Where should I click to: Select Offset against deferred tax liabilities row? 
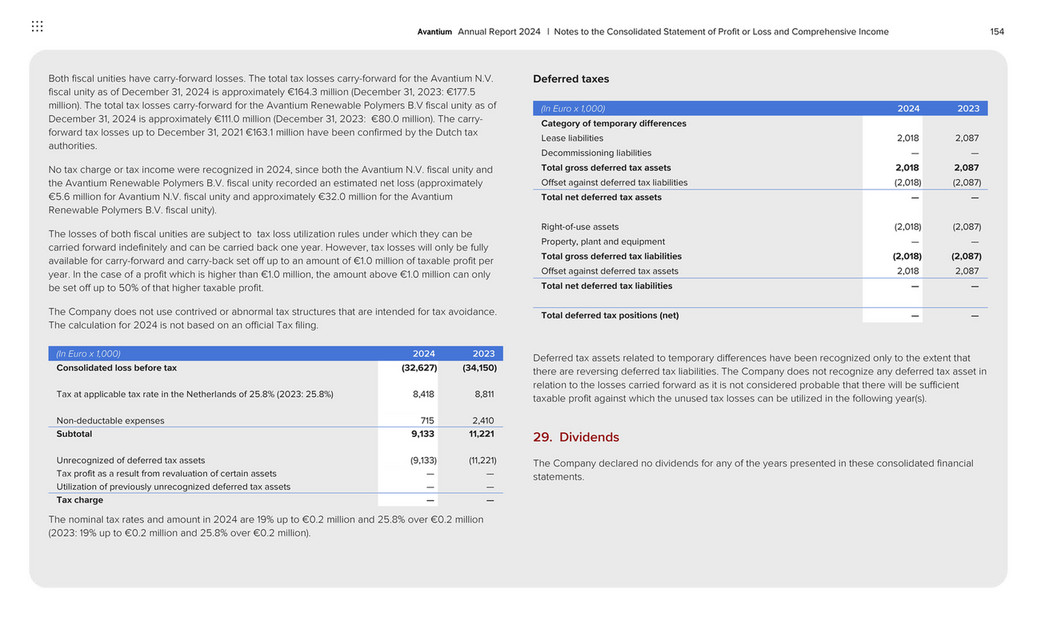[x=761, y=183]
